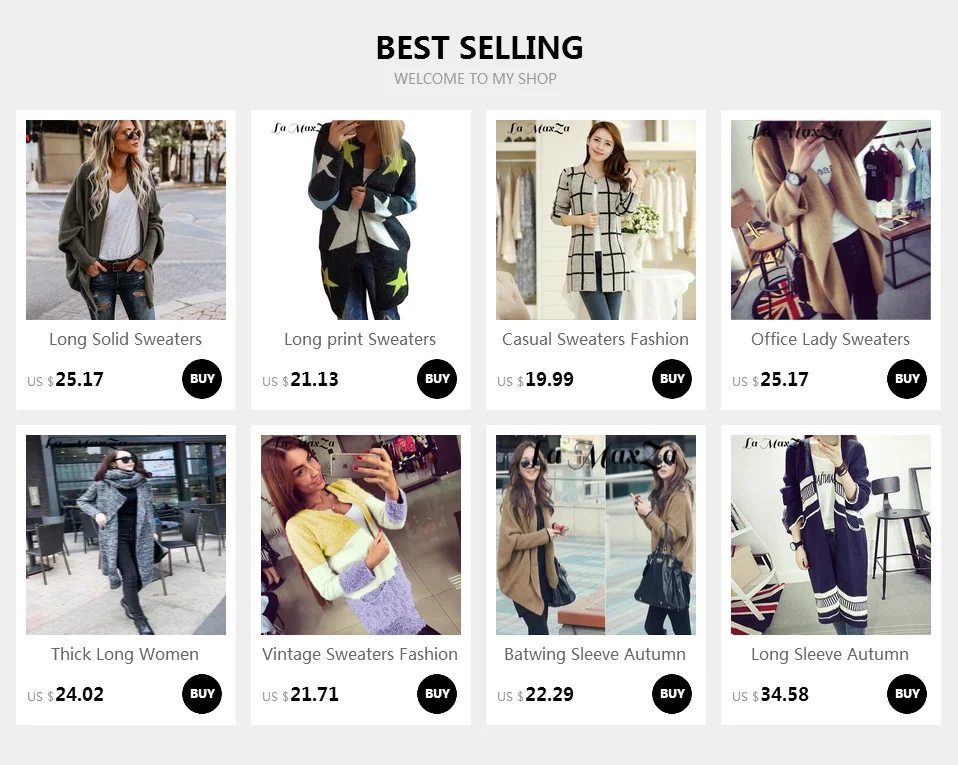
Task: Click the US $34.58 price
Action: 770,695
